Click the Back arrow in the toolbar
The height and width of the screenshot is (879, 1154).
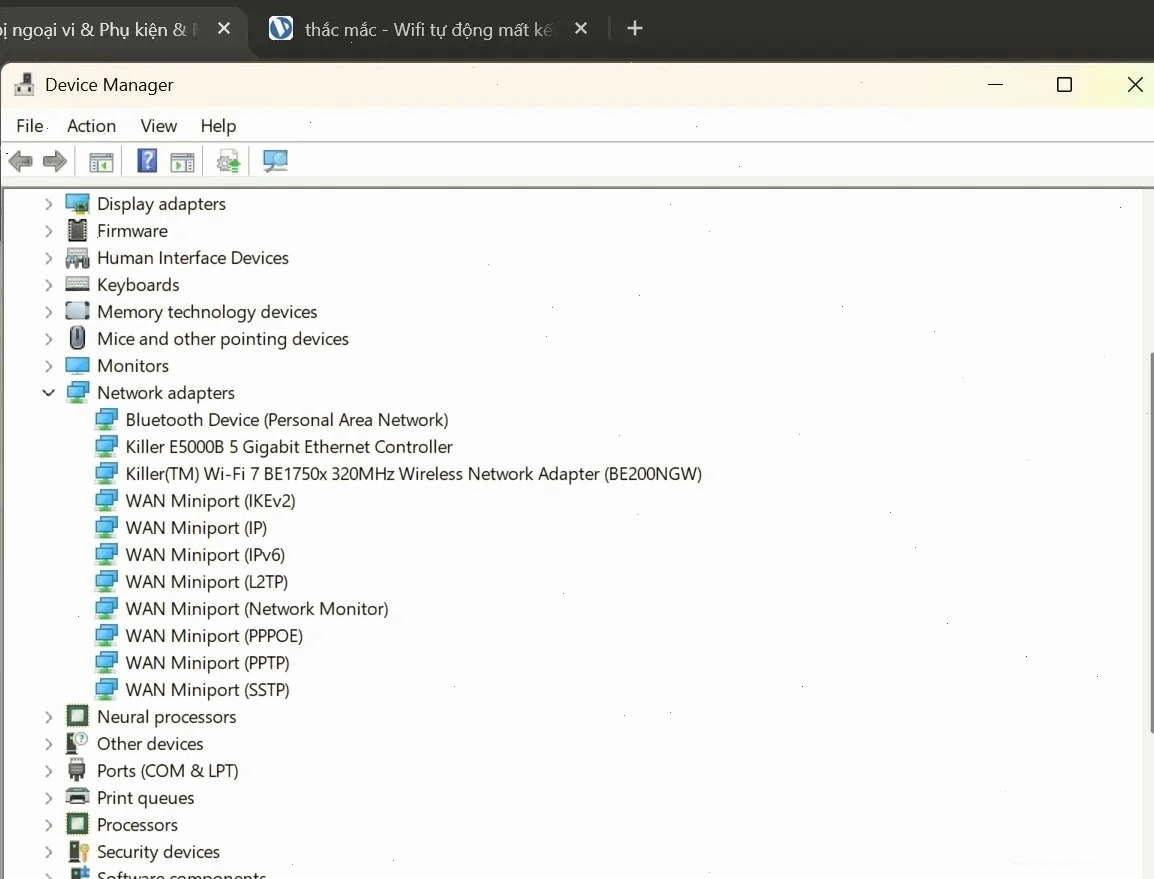[21, 160]
